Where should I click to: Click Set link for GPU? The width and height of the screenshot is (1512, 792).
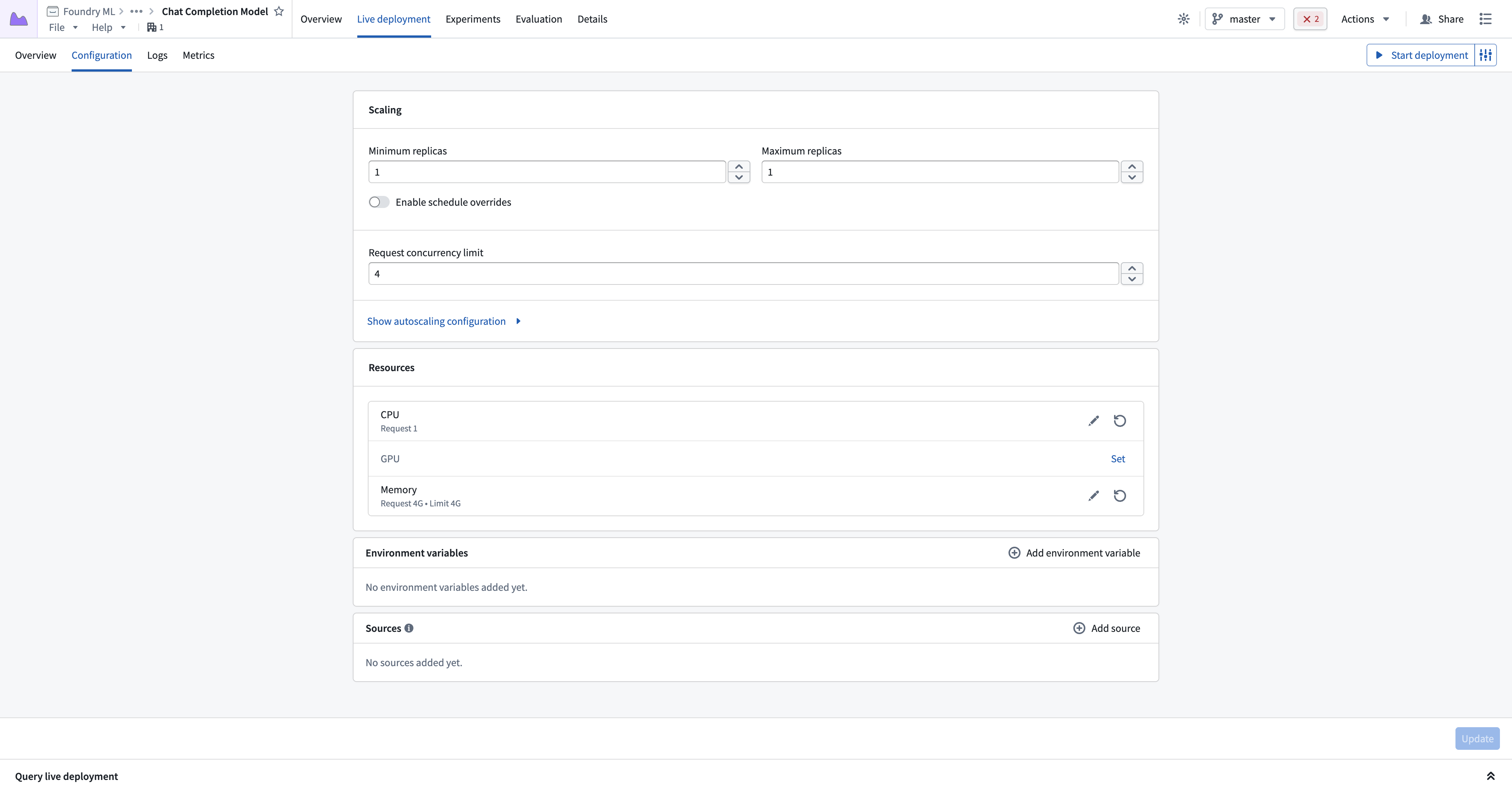click(1117, 459)
